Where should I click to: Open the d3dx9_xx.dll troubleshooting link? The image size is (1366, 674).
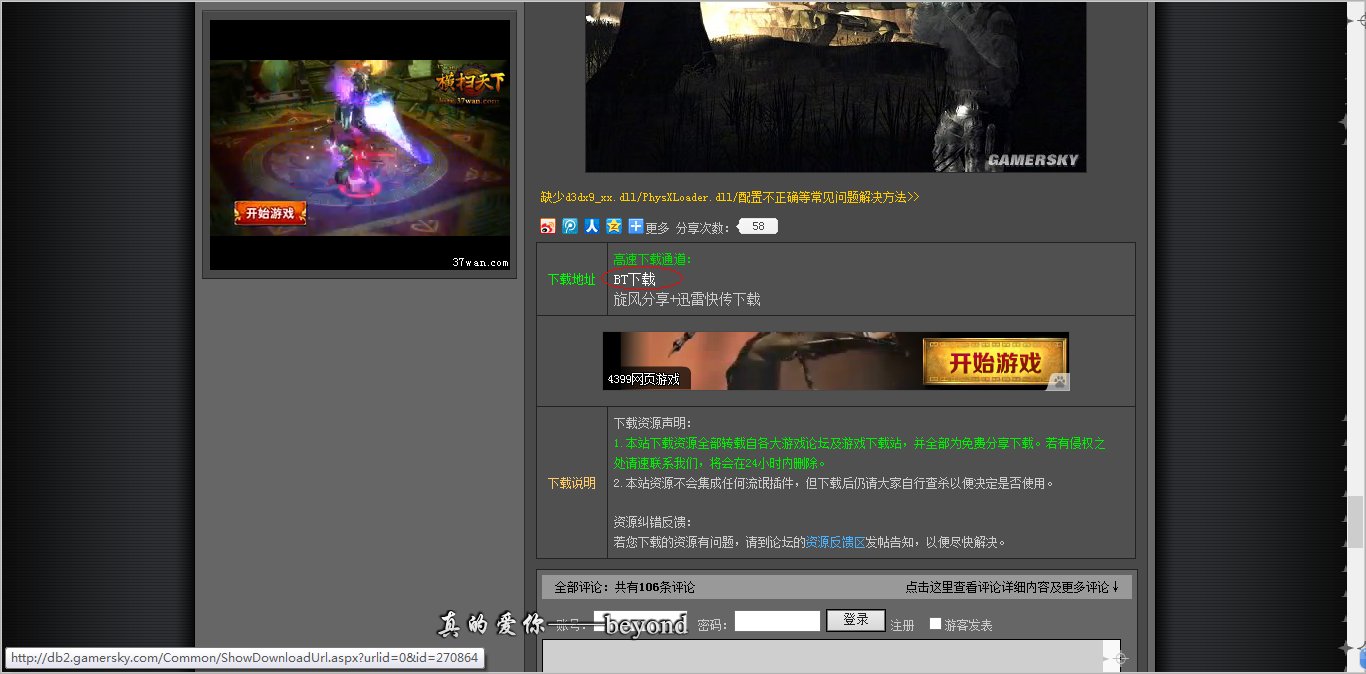pos(729,198)
